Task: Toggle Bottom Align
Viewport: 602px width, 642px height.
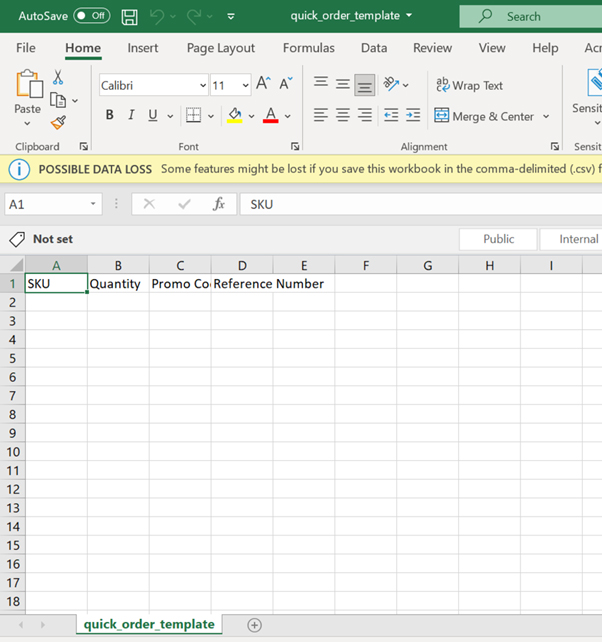Action: coord(364,85)
